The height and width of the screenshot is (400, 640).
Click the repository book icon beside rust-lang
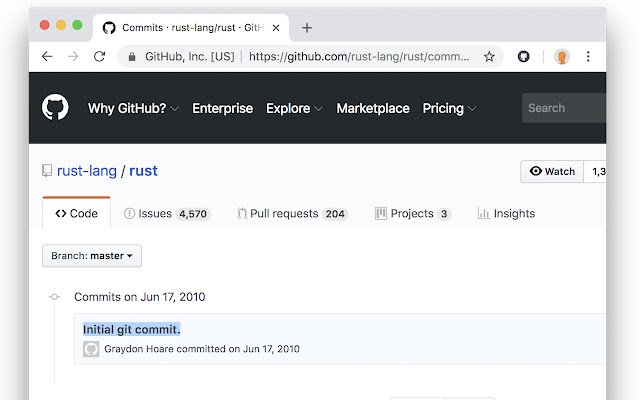pos(47,171)
